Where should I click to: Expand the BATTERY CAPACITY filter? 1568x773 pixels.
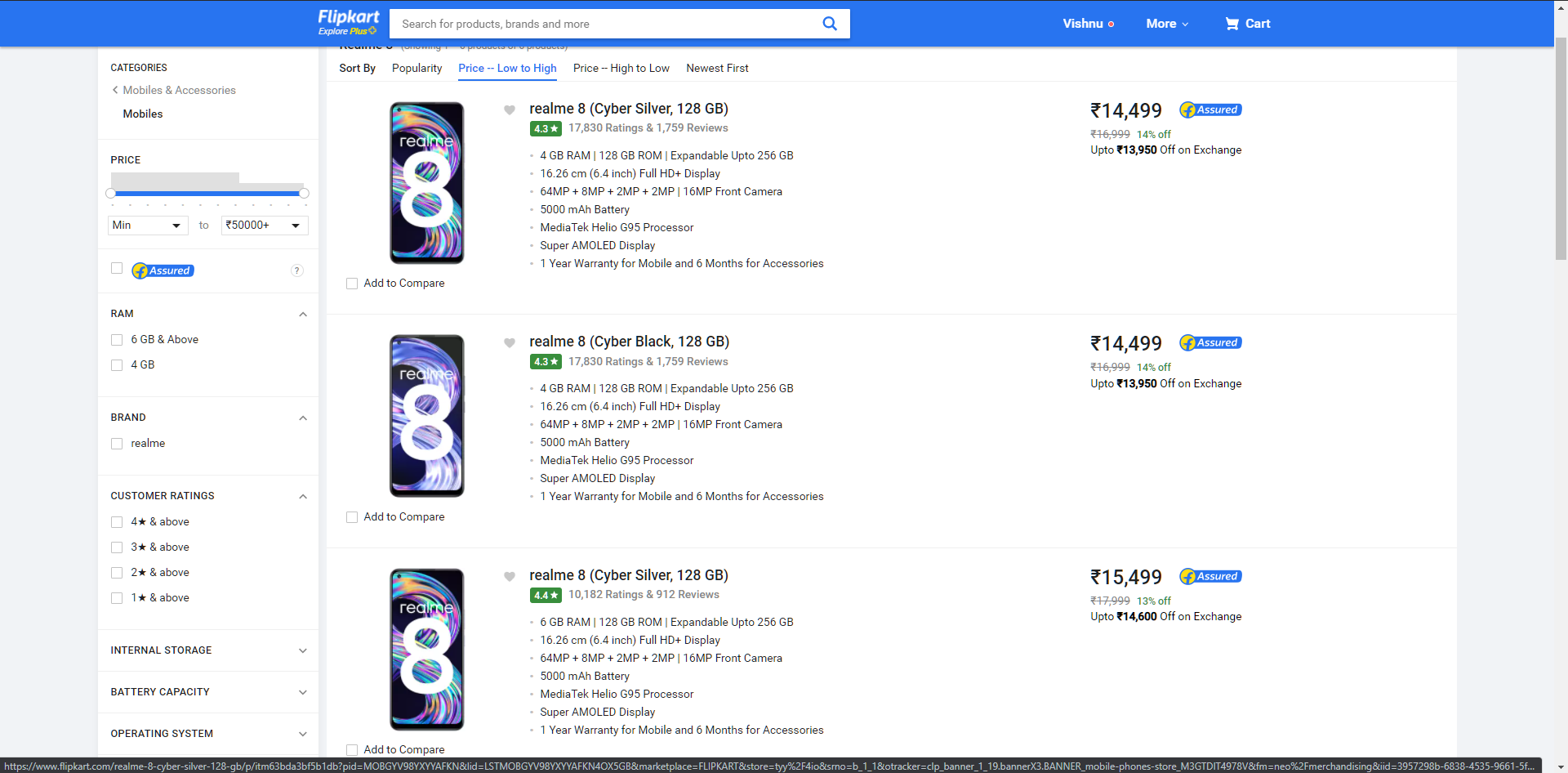pyautogui.click(x=303, y=692)
